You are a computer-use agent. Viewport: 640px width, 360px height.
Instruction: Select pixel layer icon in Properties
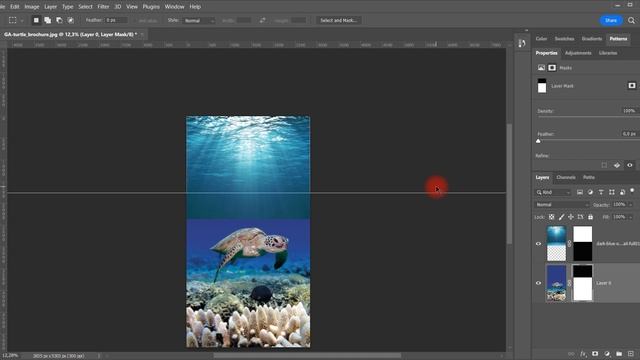click(x=541, y=68)
